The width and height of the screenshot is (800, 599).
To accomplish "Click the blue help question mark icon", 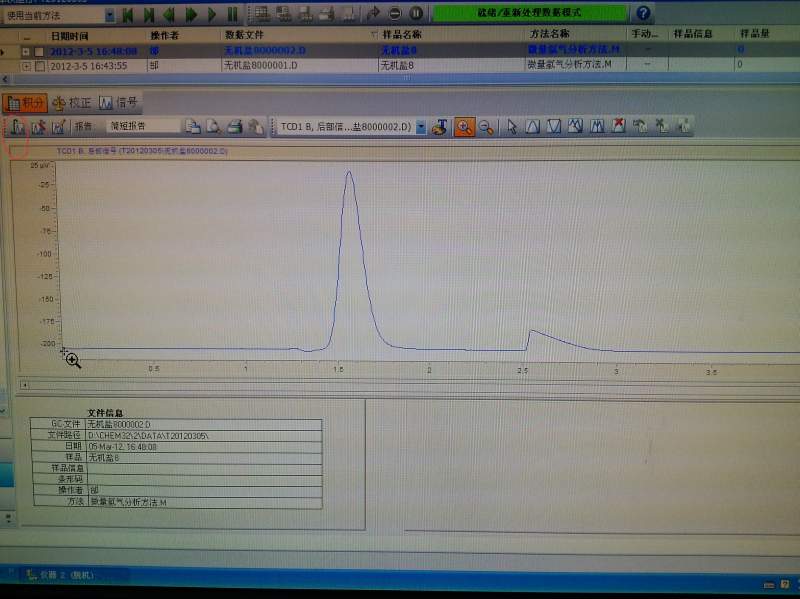I will tap(643, 13).
